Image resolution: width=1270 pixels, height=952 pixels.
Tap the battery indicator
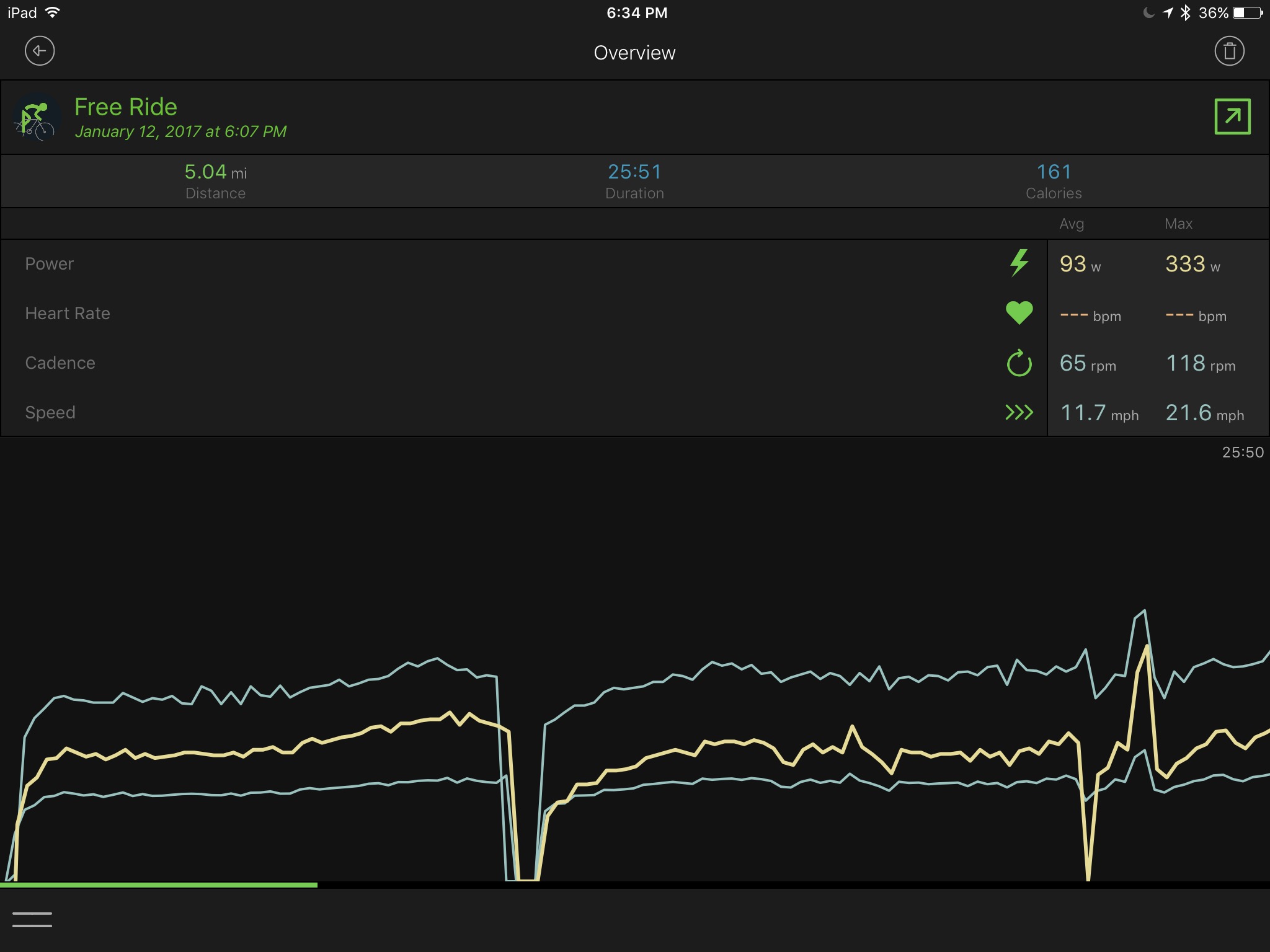(1248, 12)
